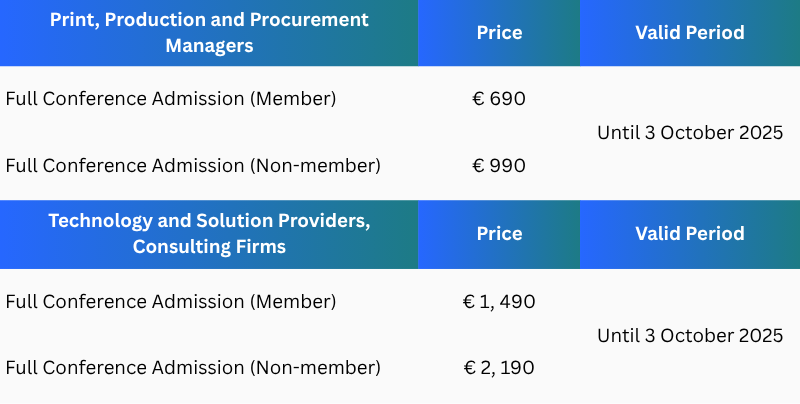Select the Price header in the Managers section
Screen dimensions: 800x404
[499, 33]
